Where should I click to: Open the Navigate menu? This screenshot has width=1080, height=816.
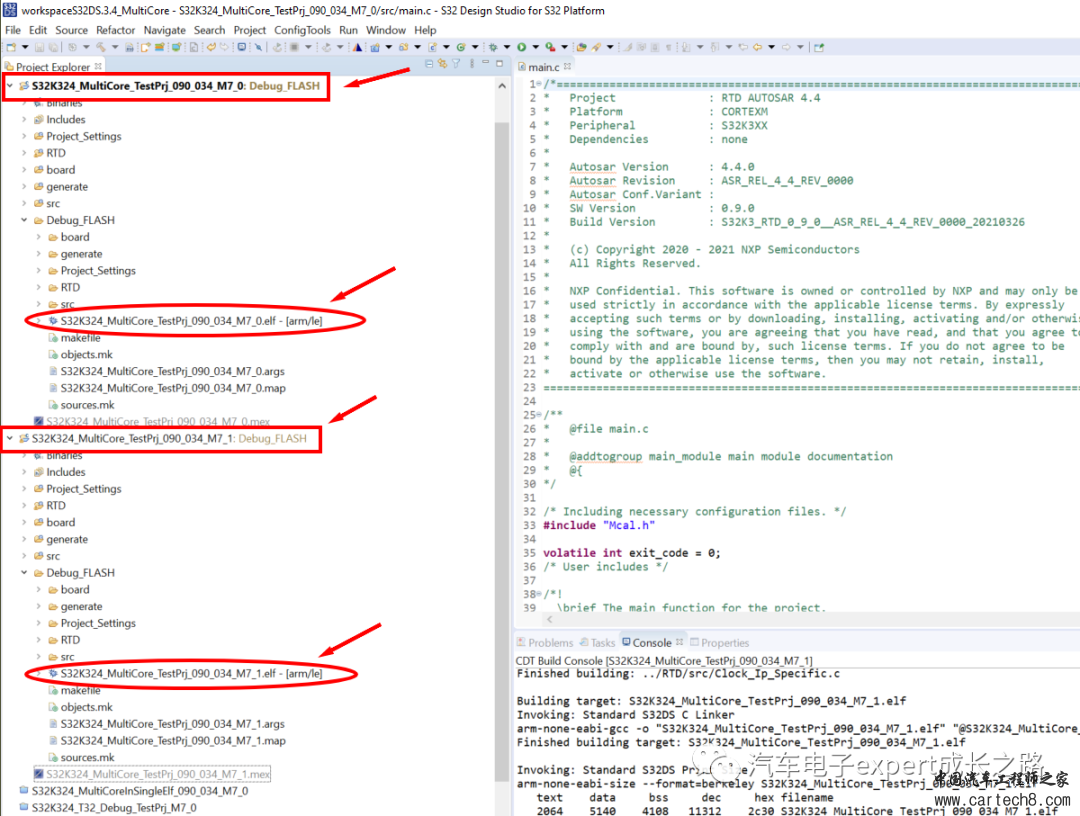pyautogui.click(x=165, y=30)
